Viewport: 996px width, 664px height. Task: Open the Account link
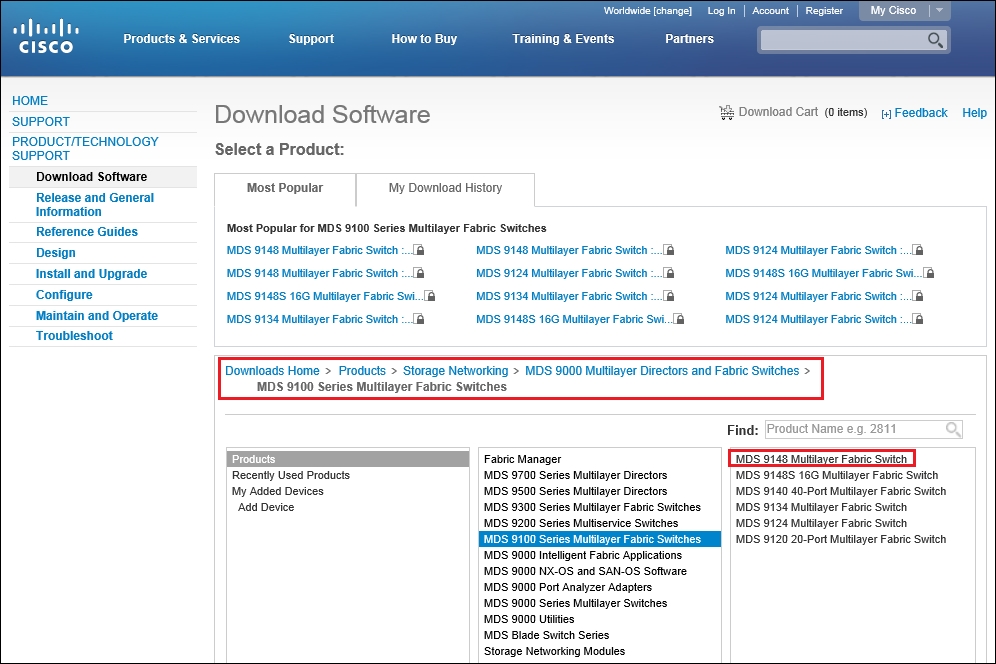[x=770, y=11]
